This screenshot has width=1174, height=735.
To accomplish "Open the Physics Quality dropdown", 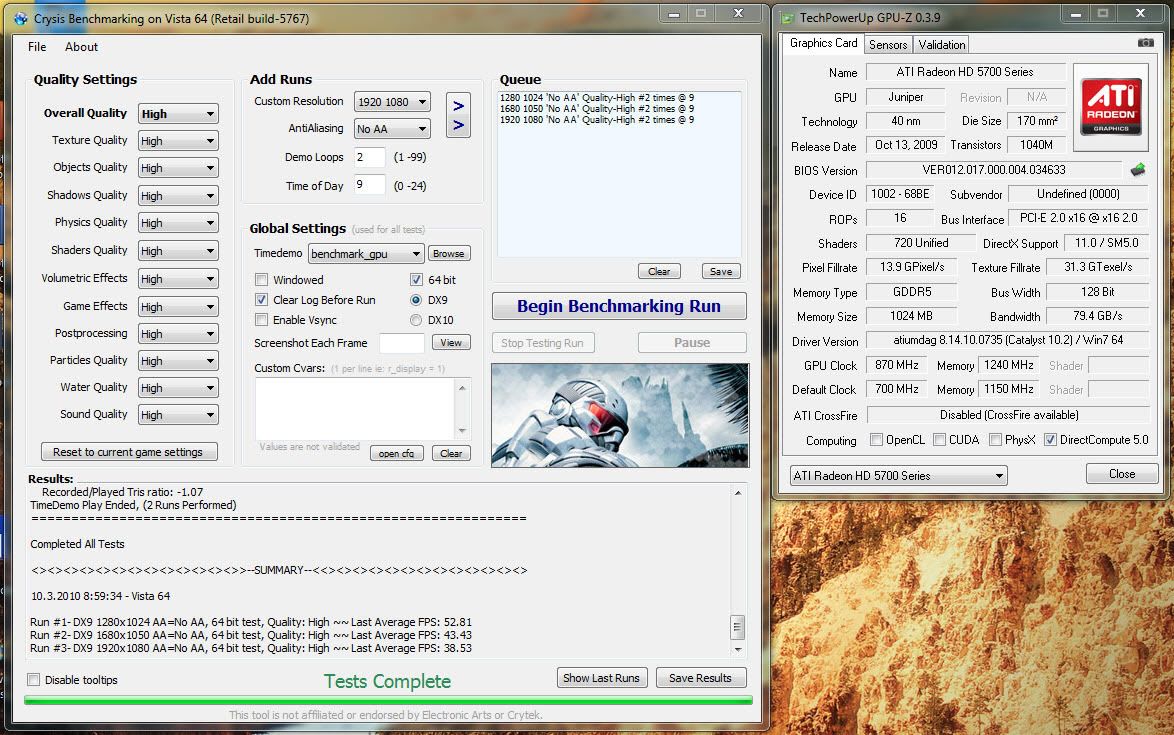I will tap(178, 223).
